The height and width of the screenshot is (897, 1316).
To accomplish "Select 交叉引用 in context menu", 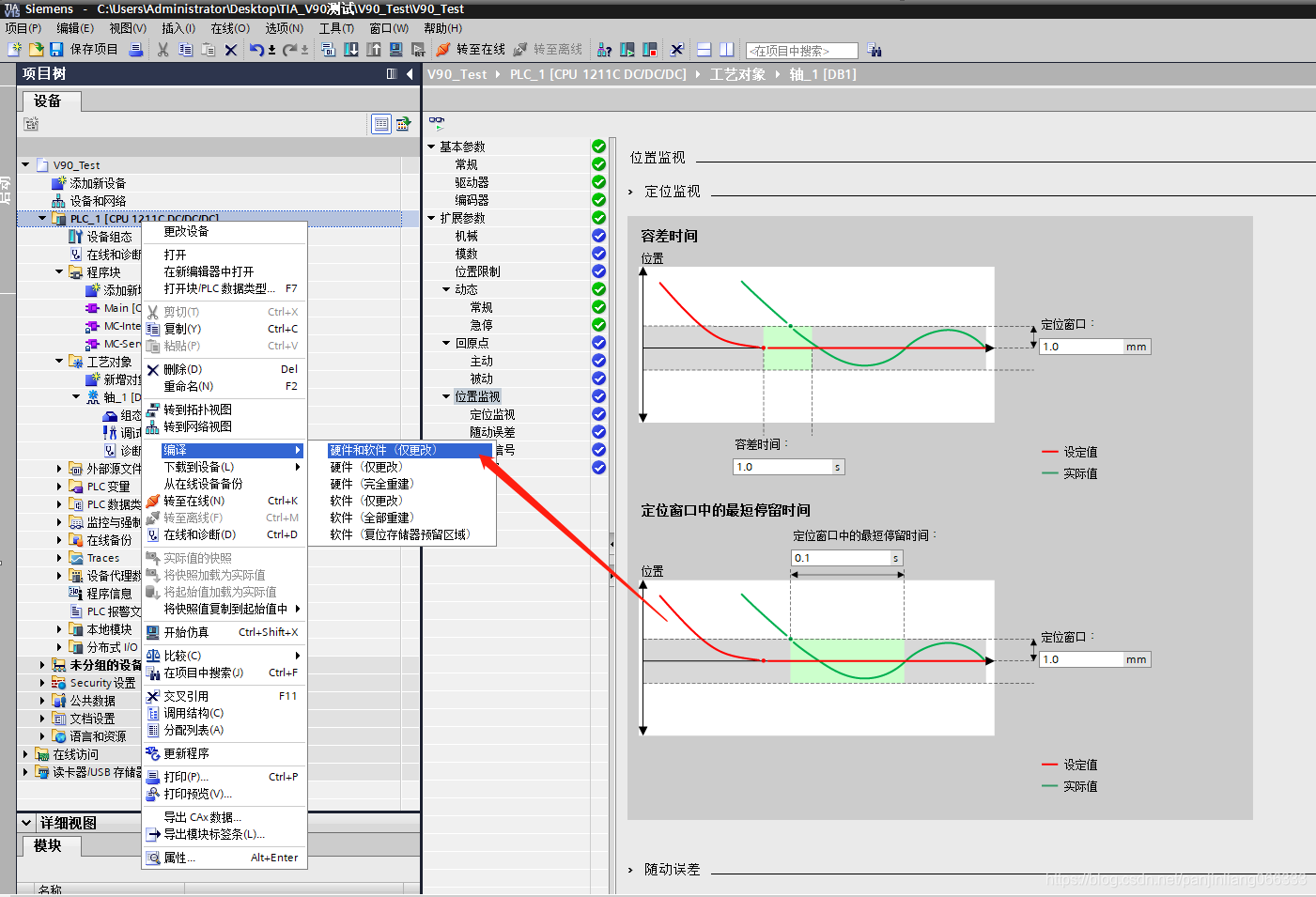I will pyautogui.click(x=224, y=696).
